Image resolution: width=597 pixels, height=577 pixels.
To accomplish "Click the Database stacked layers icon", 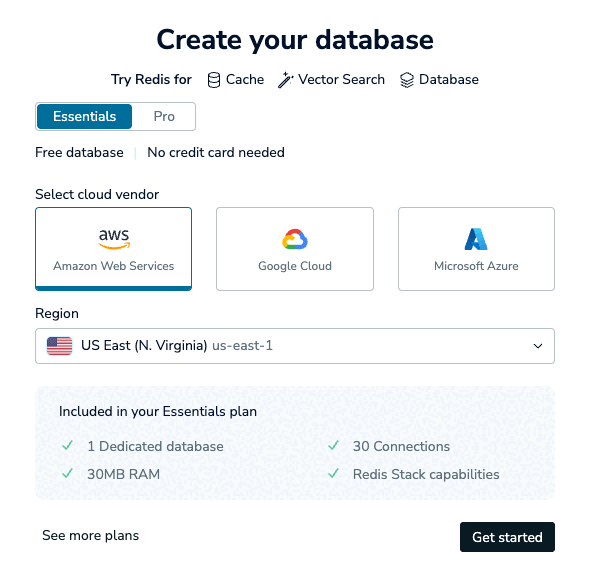I will 407,80.
